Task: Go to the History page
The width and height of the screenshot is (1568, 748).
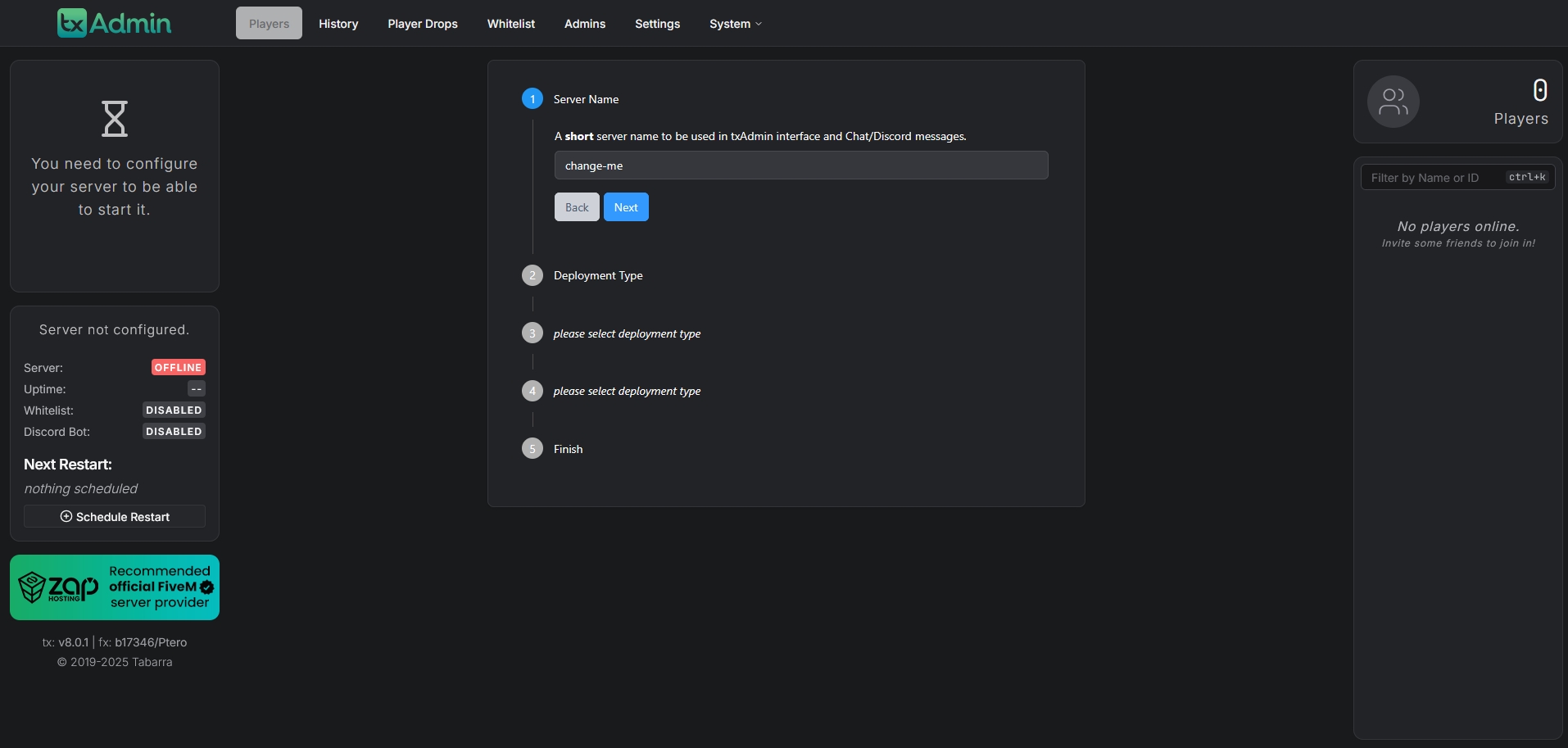Action: (338, 24)
